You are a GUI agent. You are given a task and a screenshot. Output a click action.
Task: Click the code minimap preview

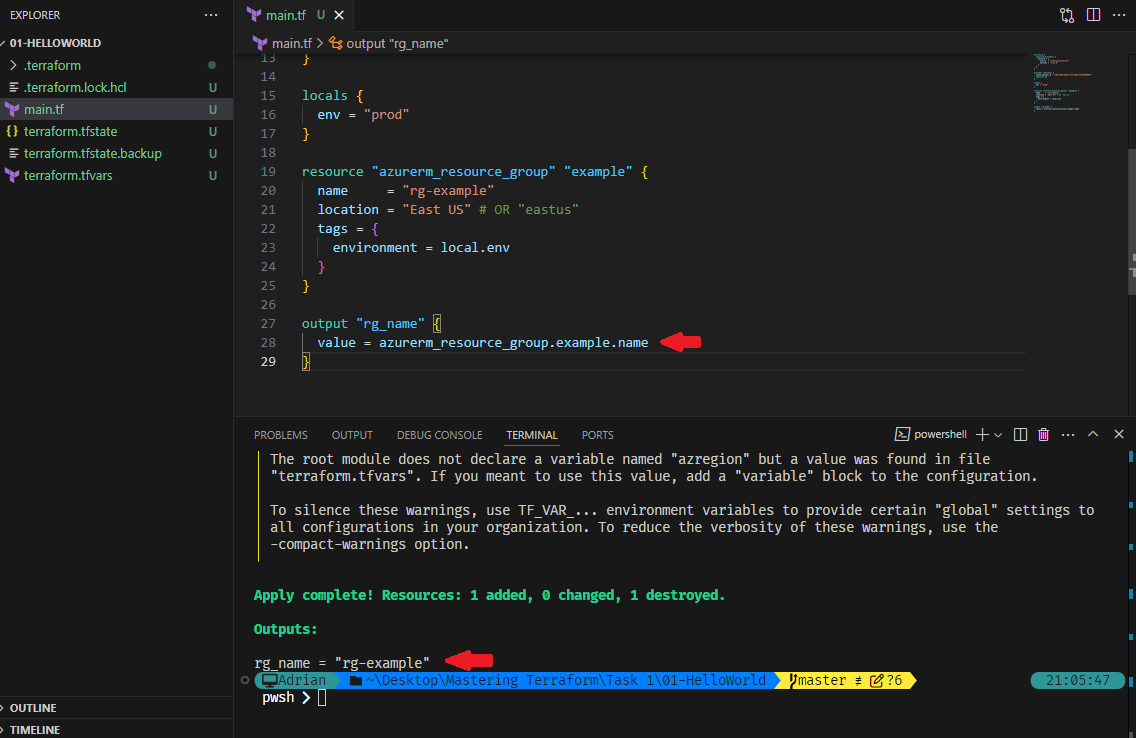[x=1063, y=82]
